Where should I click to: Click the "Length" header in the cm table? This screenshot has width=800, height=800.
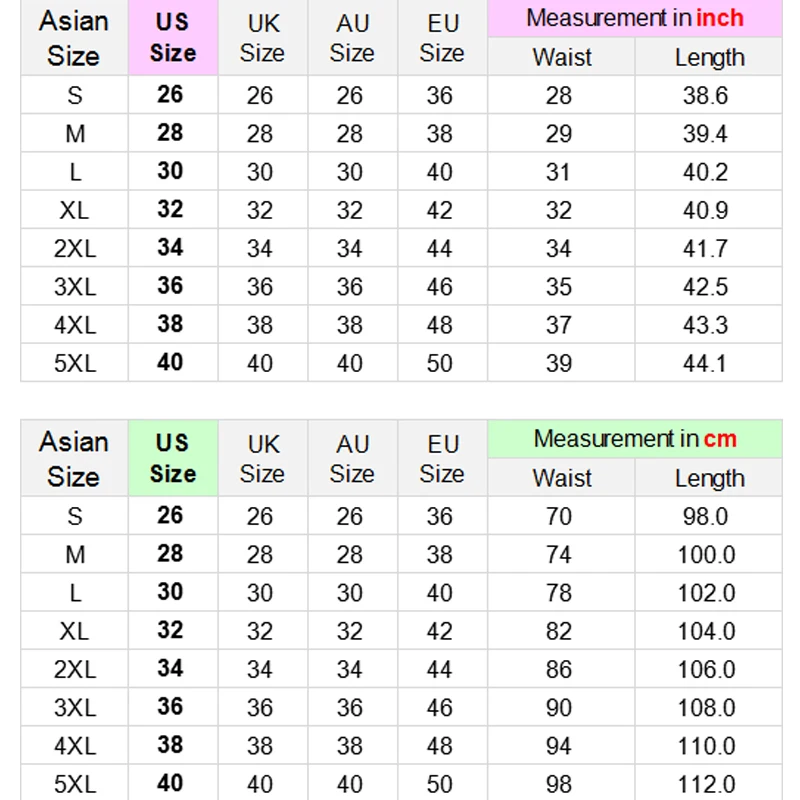pos(708,478)
